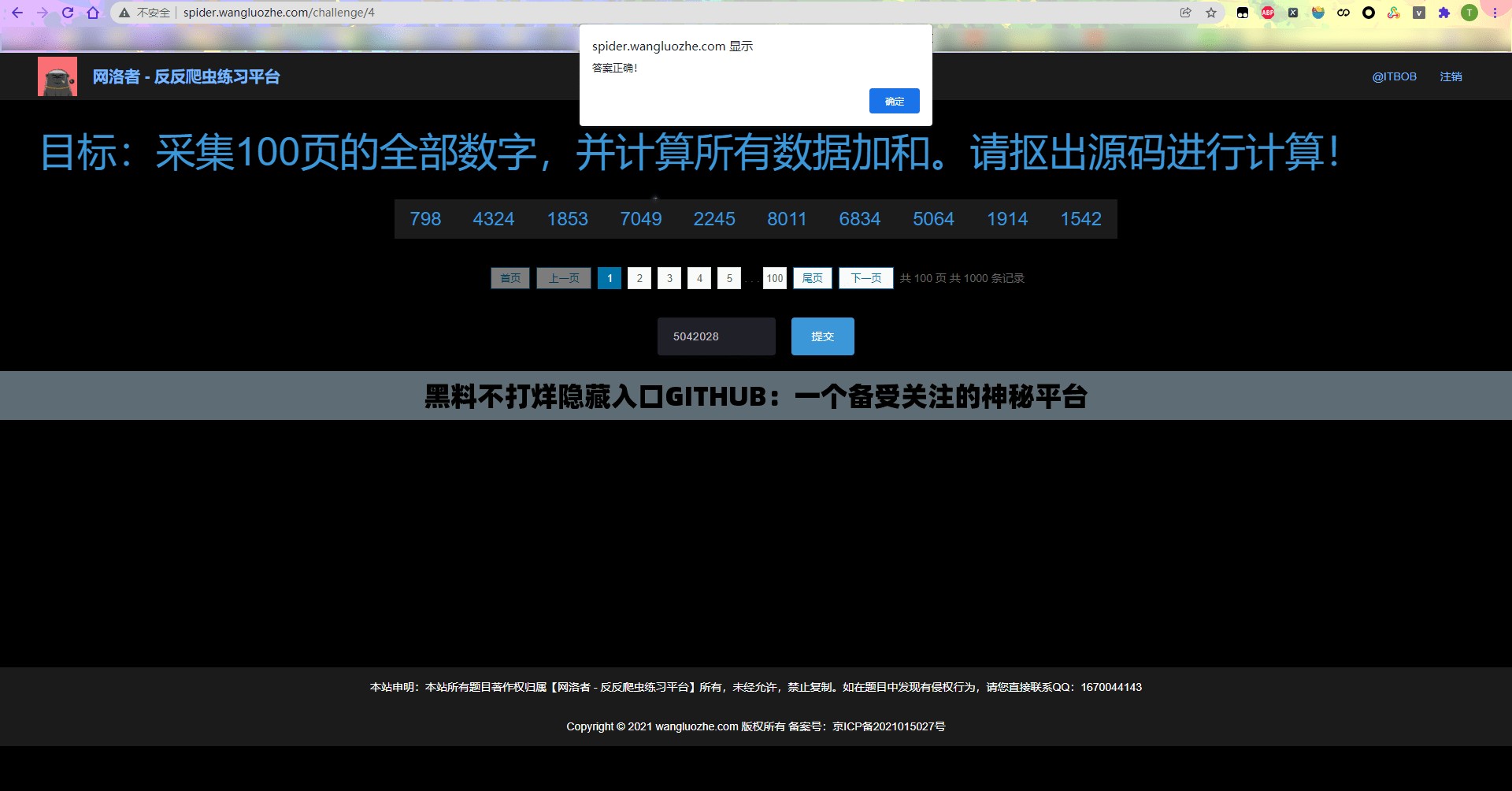Open the puzzle-piece extensions menu
The image size is (1512, 791).
[1444, 13]
